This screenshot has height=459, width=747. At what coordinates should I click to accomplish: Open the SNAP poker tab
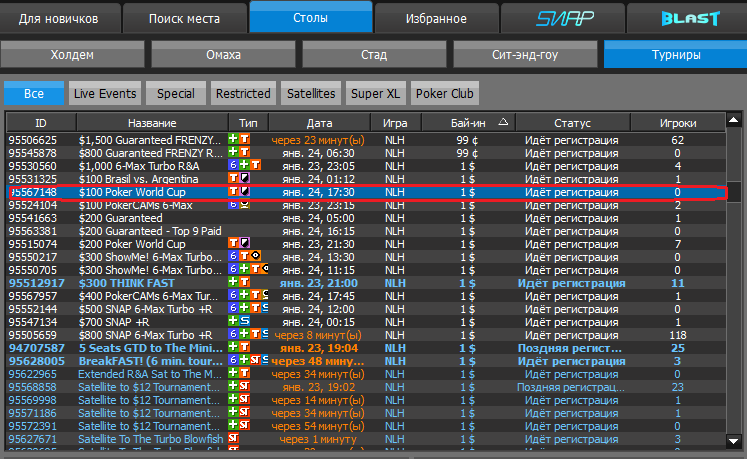tap(564, 19)
